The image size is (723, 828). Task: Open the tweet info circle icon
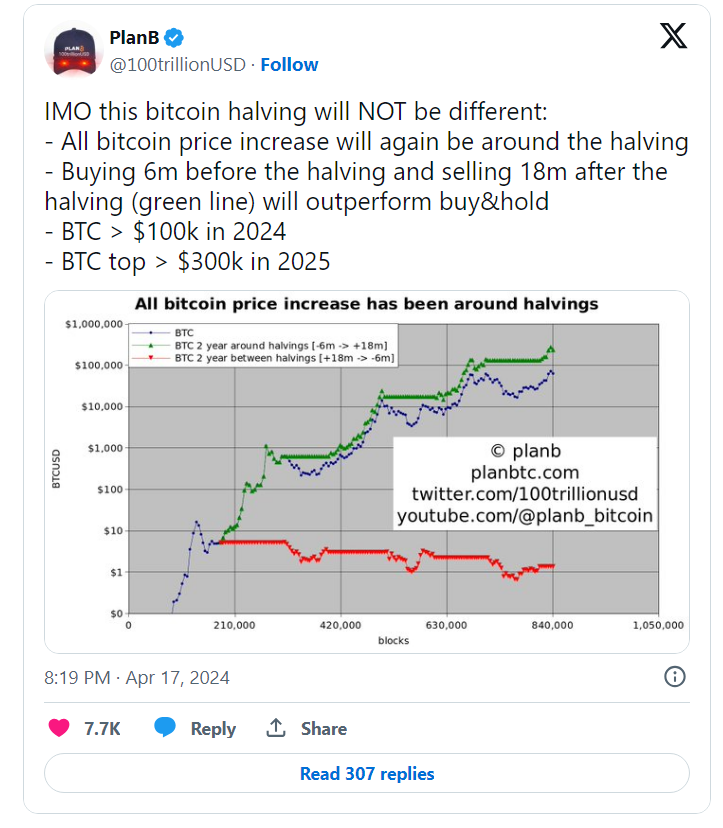tap(674, 676)
